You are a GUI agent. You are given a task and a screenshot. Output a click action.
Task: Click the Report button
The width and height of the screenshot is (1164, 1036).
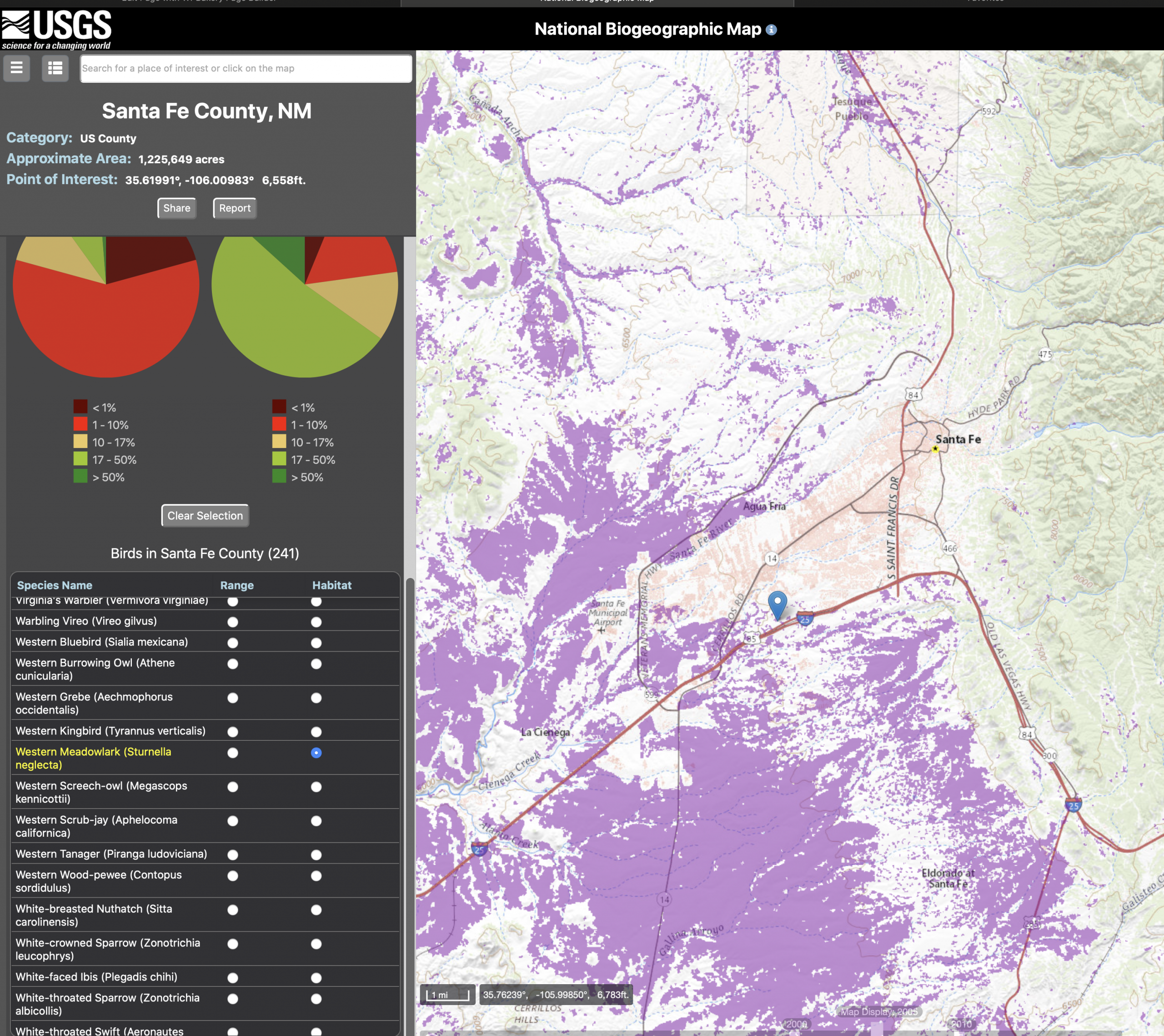click(x=235, y=208)
